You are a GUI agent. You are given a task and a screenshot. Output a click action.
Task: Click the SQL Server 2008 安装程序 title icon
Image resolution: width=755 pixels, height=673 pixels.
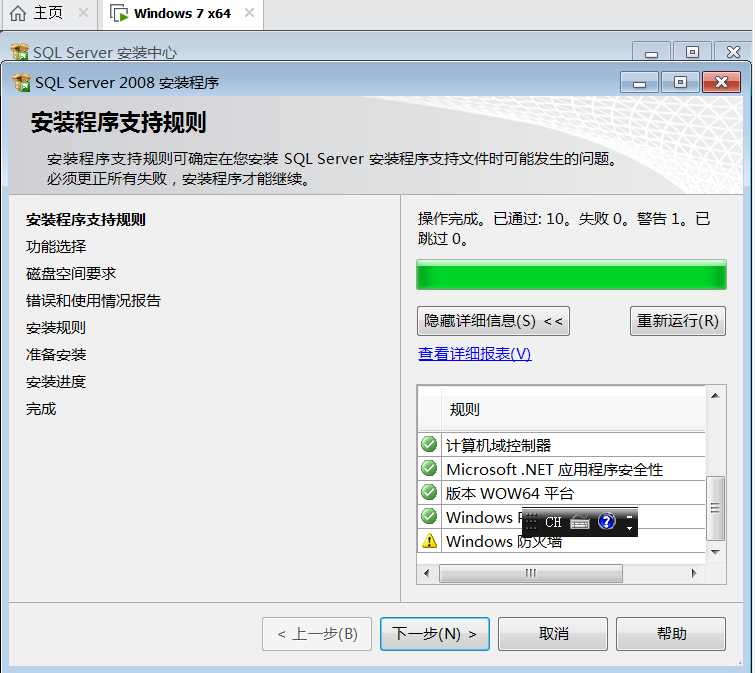tap(22, 83)
